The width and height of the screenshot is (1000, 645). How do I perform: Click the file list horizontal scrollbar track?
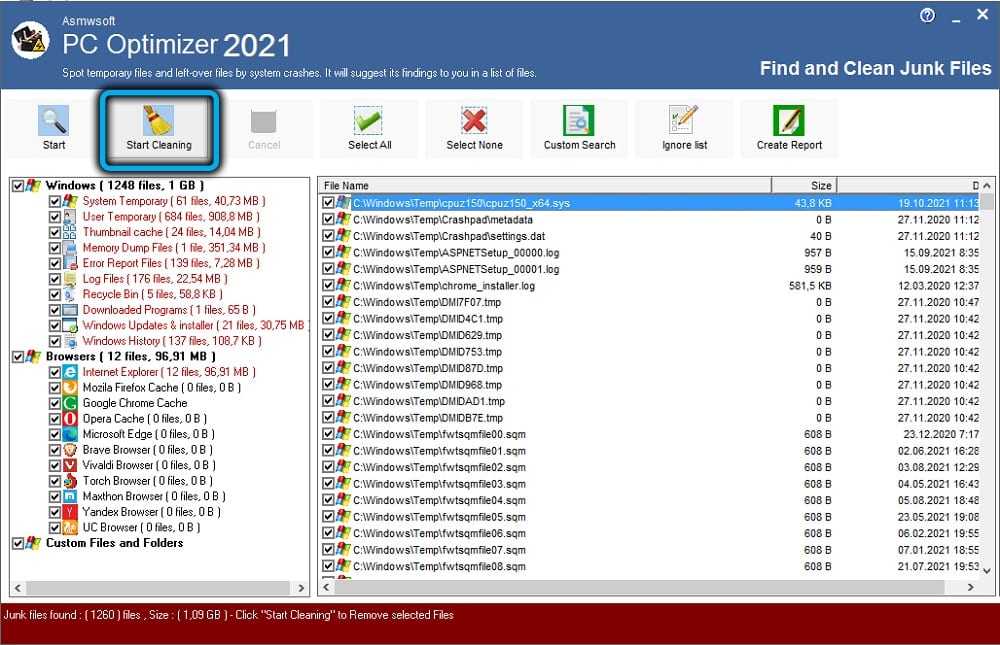point(650,589)
